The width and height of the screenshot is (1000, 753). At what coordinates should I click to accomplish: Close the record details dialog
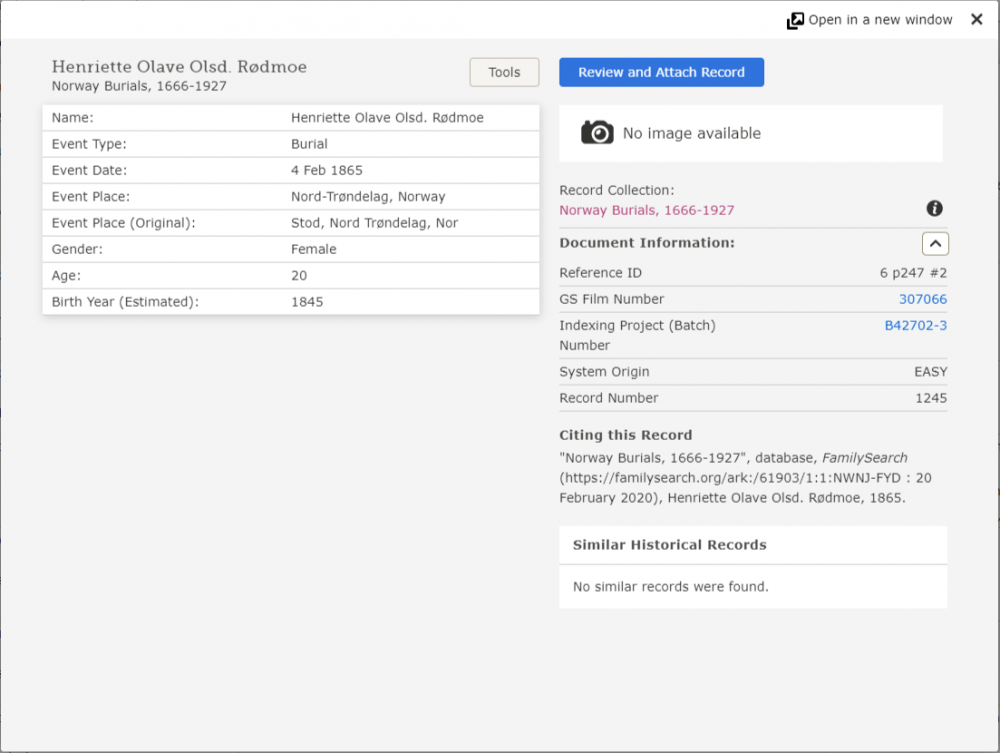coord(976,20)
